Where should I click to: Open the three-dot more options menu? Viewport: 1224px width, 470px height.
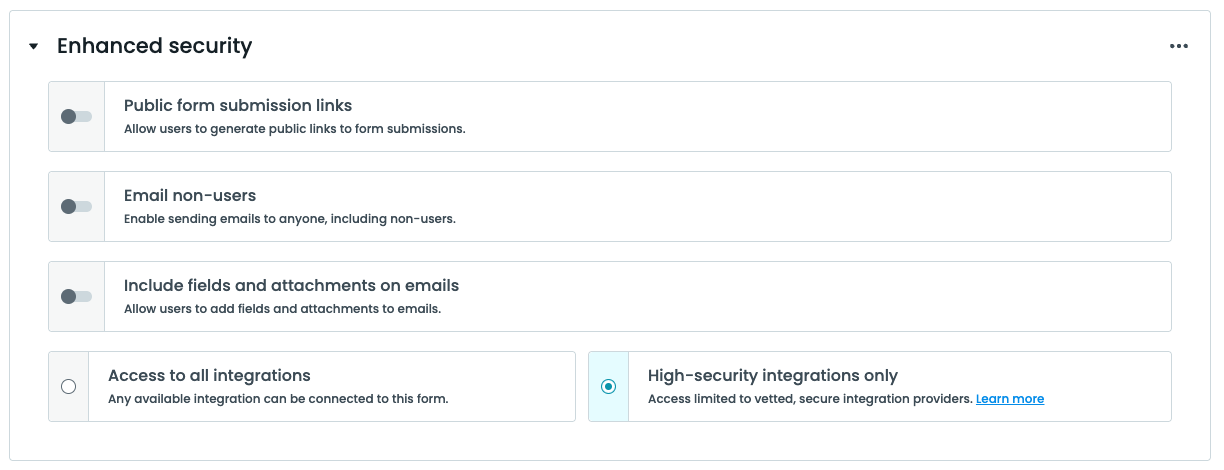click(x=1179, y=46)
